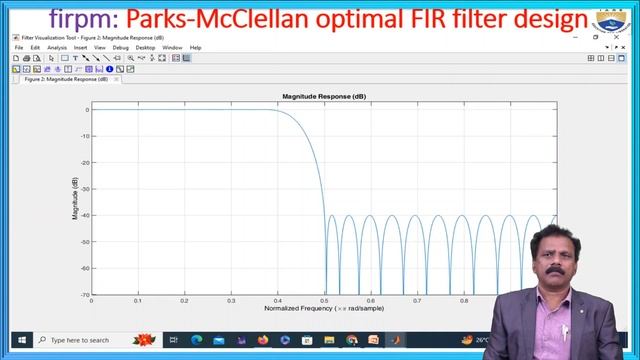The image size is (640, 360).
Task: Select the Insert Rectangle tool
Action: pos(65,58)
